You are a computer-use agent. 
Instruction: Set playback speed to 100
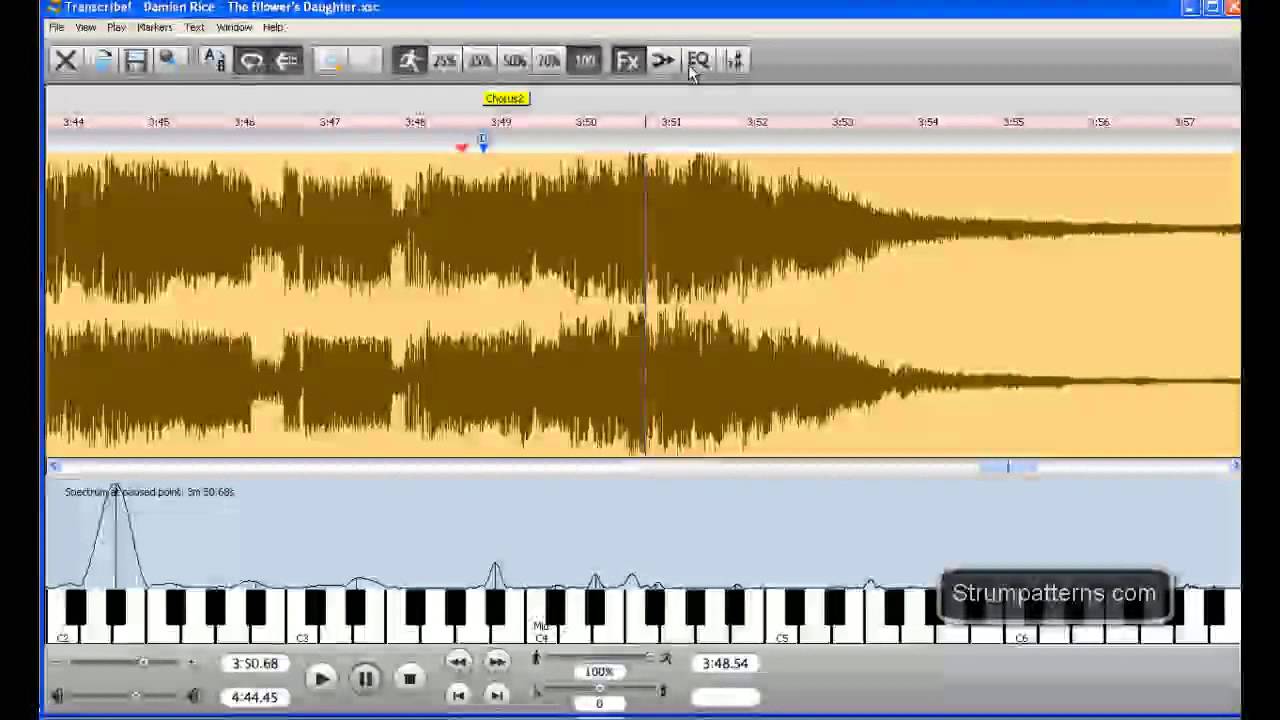coord(584,61)
